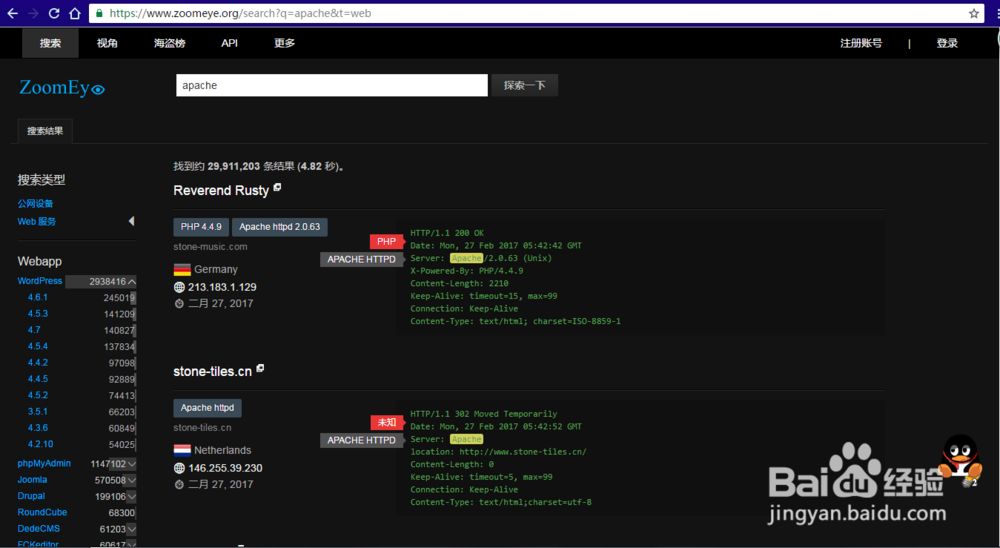
Task: Select the phpMyAdmin webapp filter
Action: (x=44, y=464)
